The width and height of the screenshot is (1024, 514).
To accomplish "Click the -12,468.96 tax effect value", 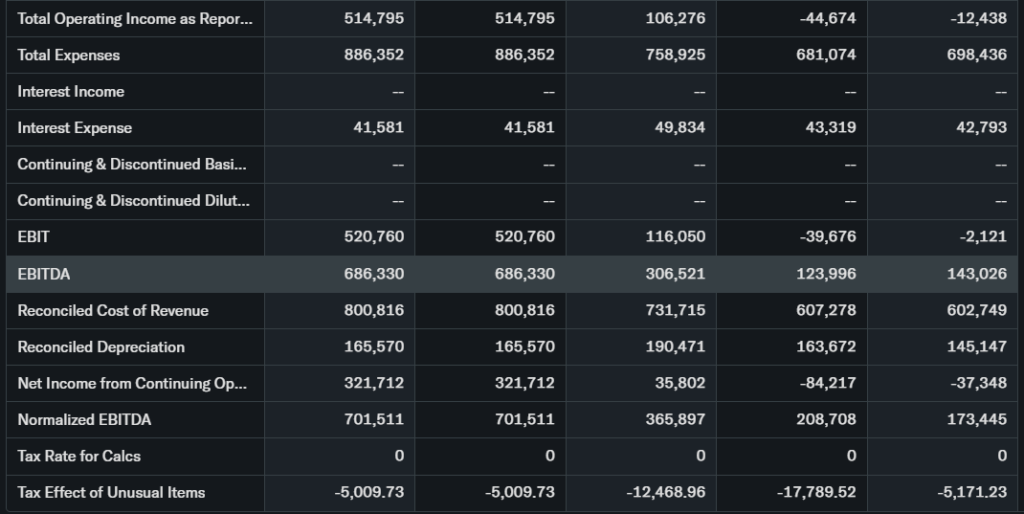I will pos(663,492).
